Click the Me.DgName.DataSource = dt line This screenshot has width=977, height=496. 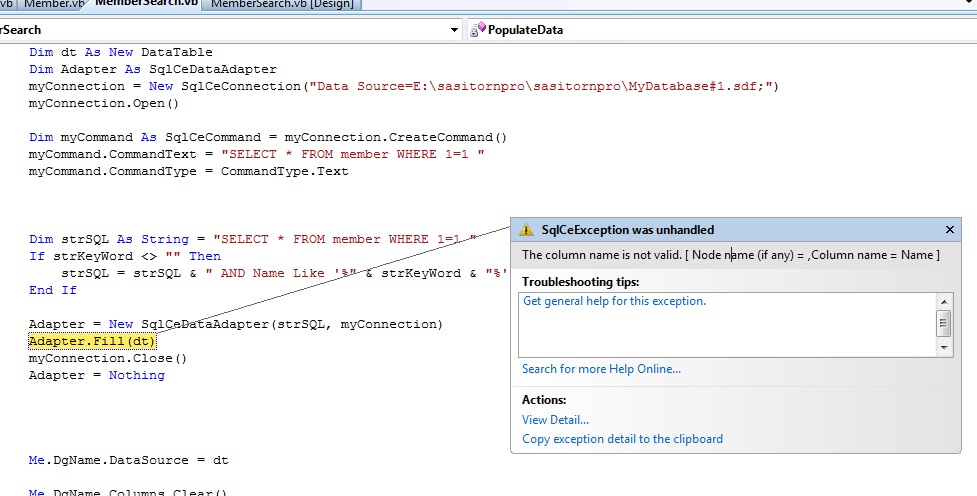coord(128,460)
